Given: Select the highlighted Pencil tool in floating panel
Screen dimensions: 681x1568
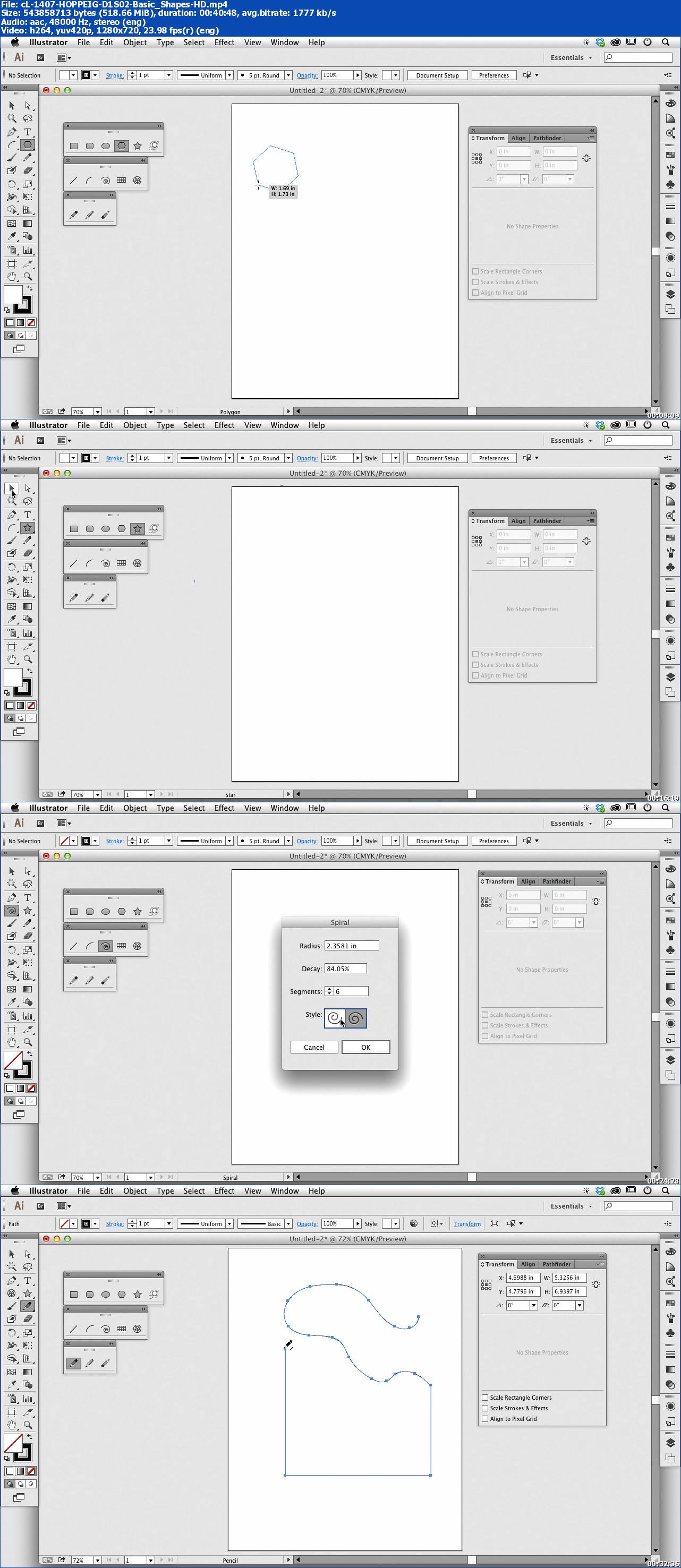Looking at the screenshot, I should (74, 1364).
